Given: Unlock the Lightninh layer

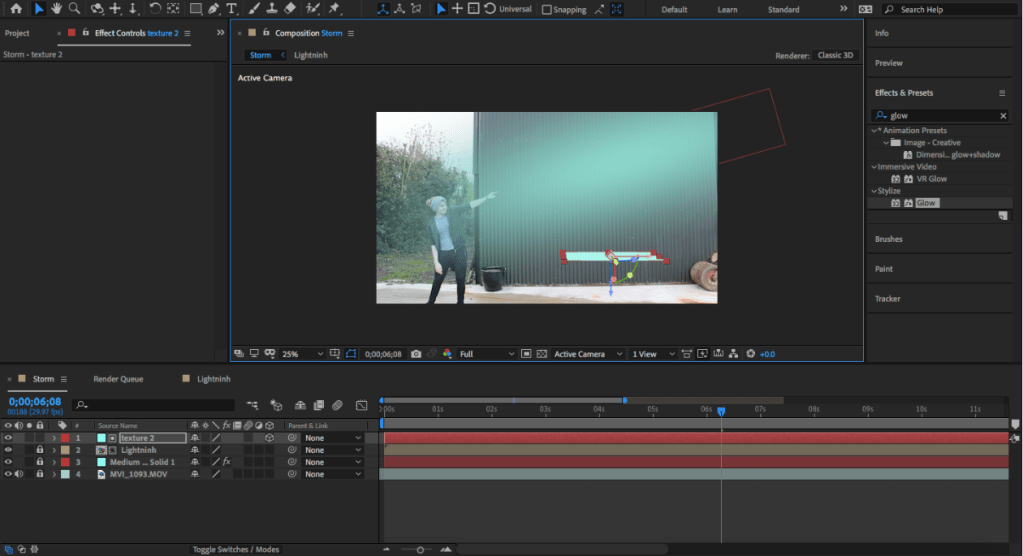Looking at the screenshot, I should point(40,450).
